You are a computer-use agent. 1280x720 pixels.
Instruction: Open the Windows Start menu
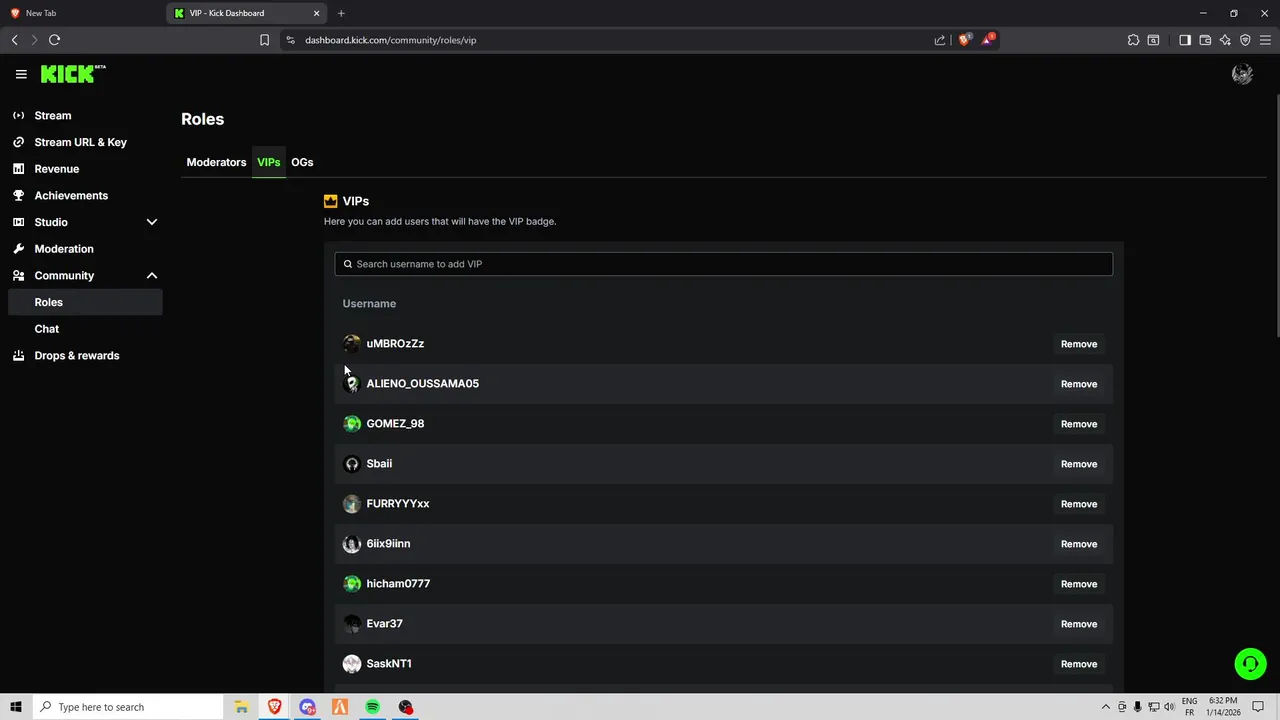16,707
